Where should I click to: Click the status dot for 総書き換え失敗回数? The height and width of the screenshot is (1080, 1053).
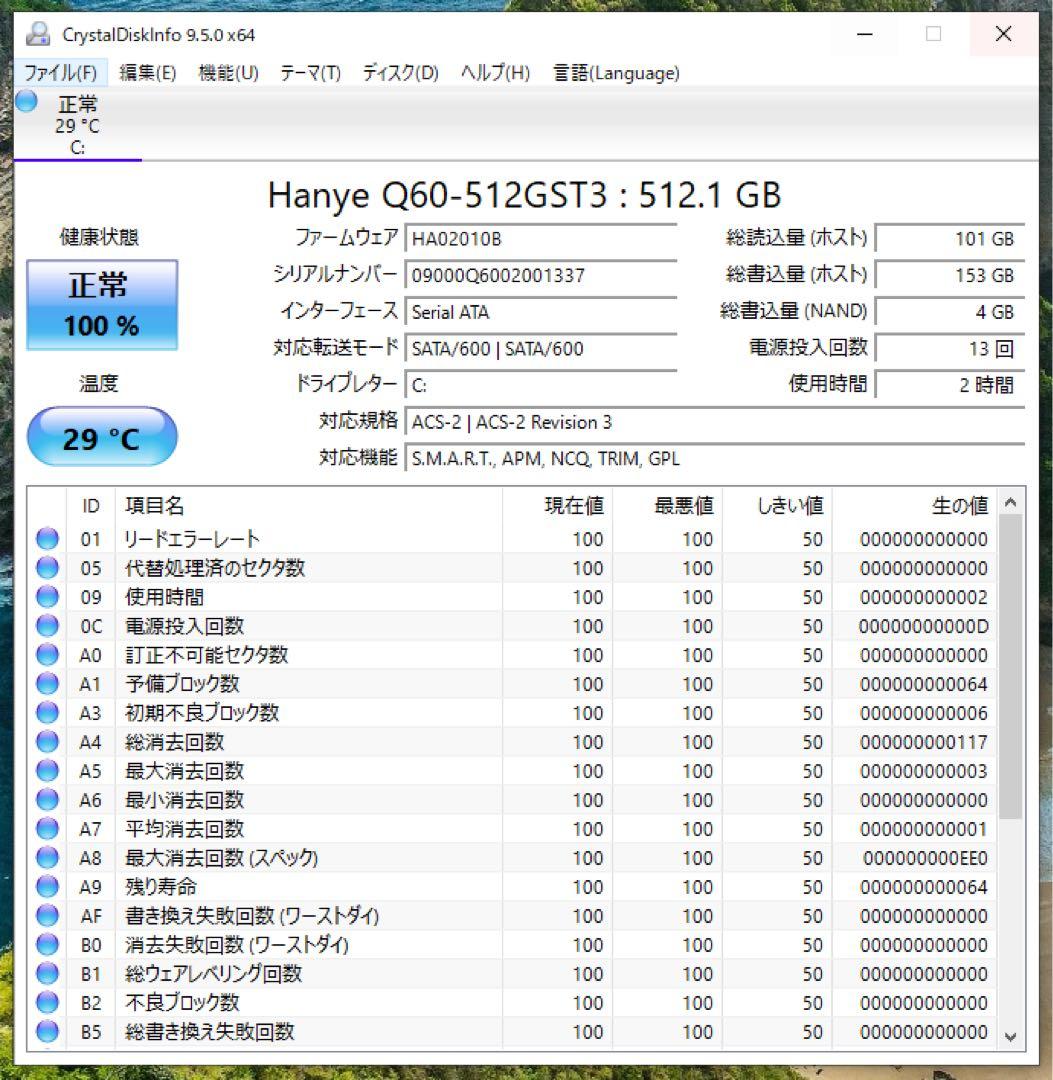45,1032
